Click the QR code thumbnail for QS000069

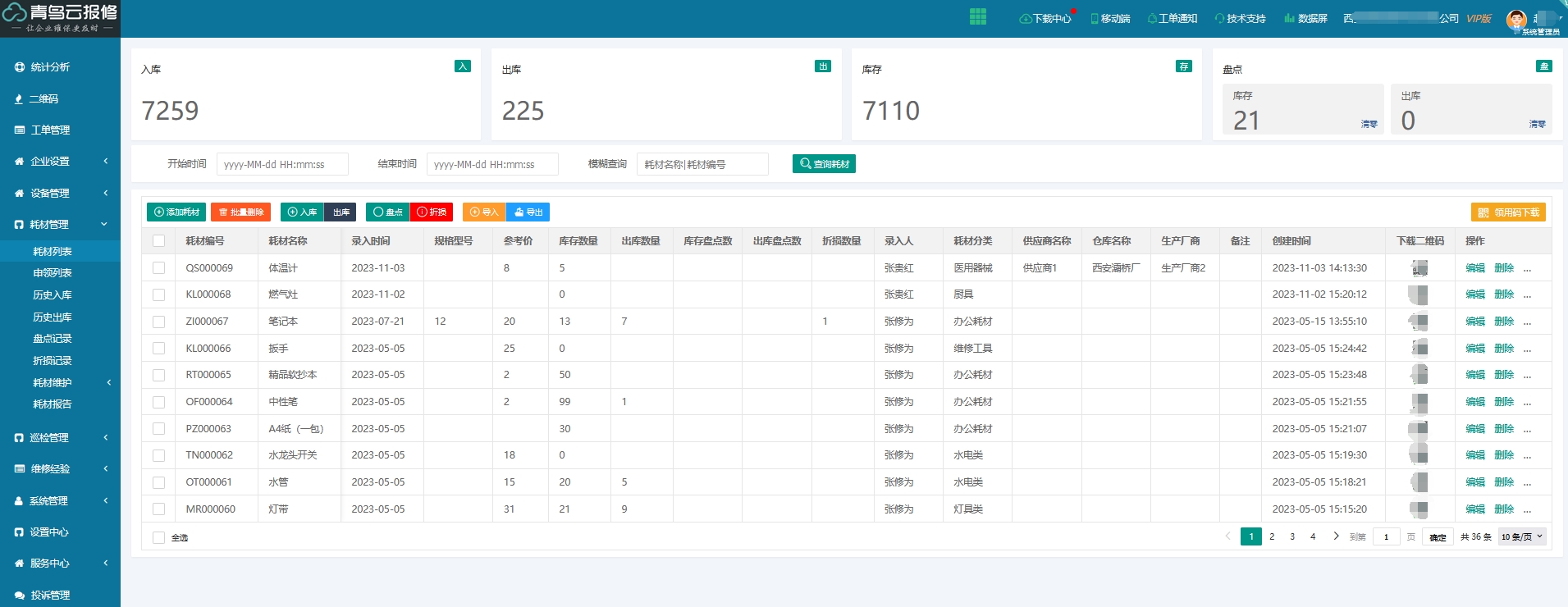click(x=1419, y=268)
